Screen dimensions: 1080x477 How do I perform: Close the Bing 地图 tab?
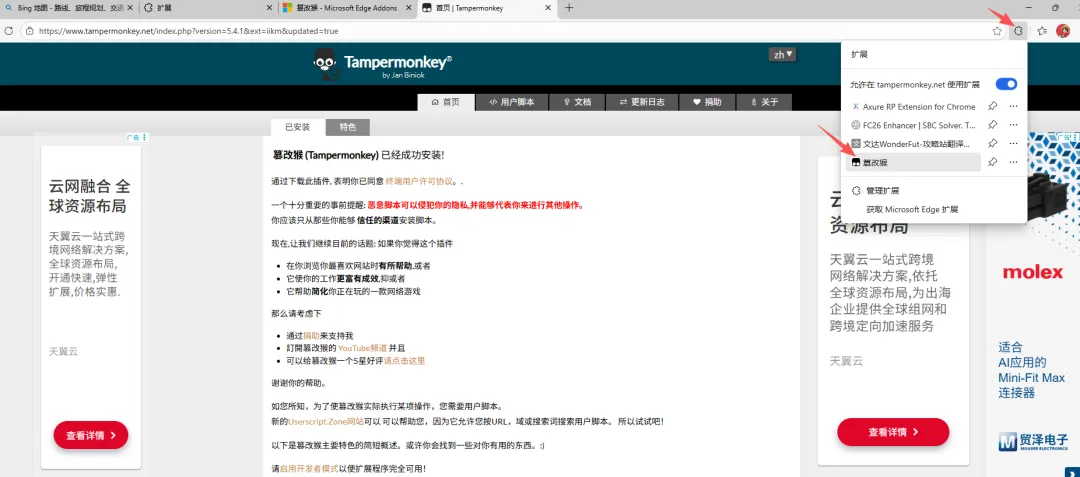pos(130,8)
